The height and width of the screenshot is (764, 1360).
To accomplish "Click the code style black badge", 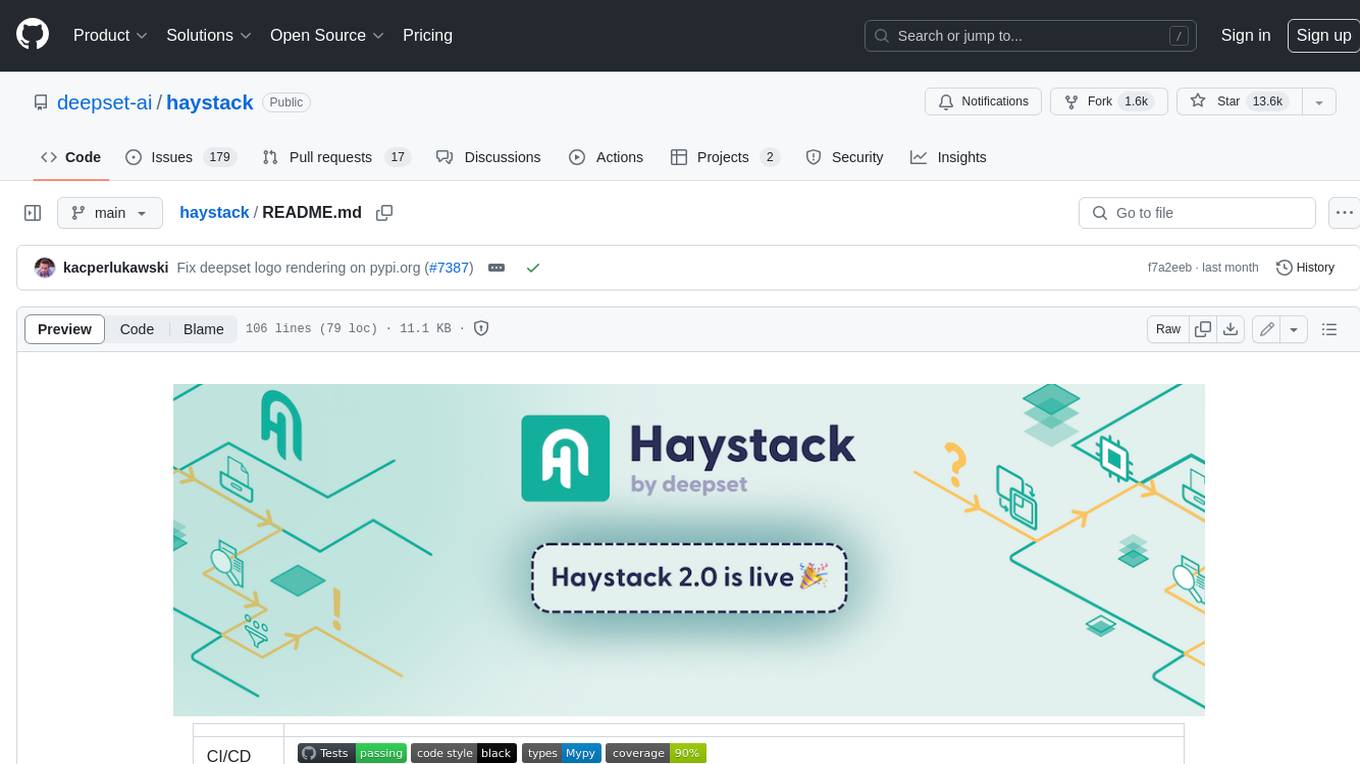I will click(463, 753).
